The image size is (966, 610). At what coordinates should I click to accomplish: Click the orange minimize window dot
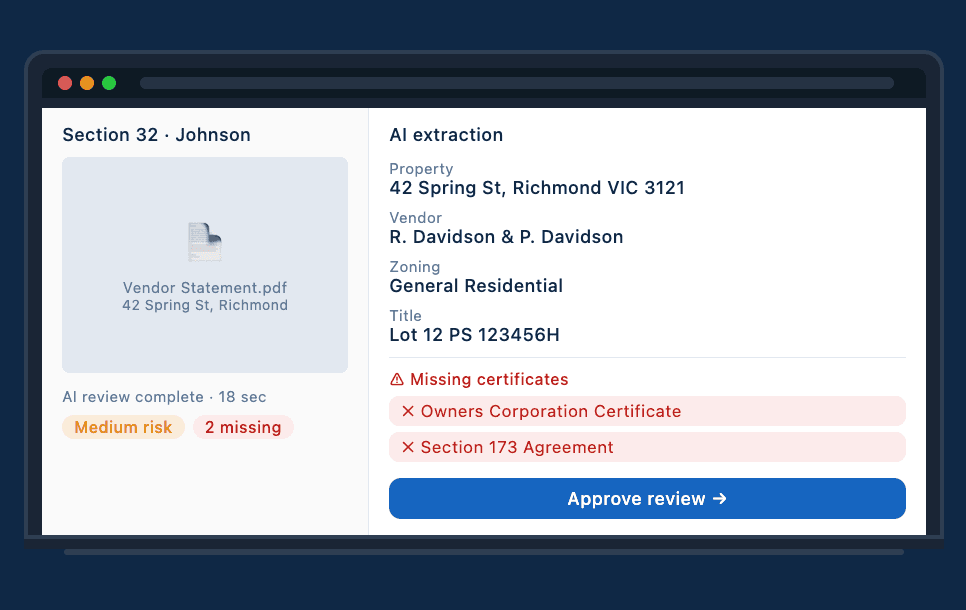[87, 83]
